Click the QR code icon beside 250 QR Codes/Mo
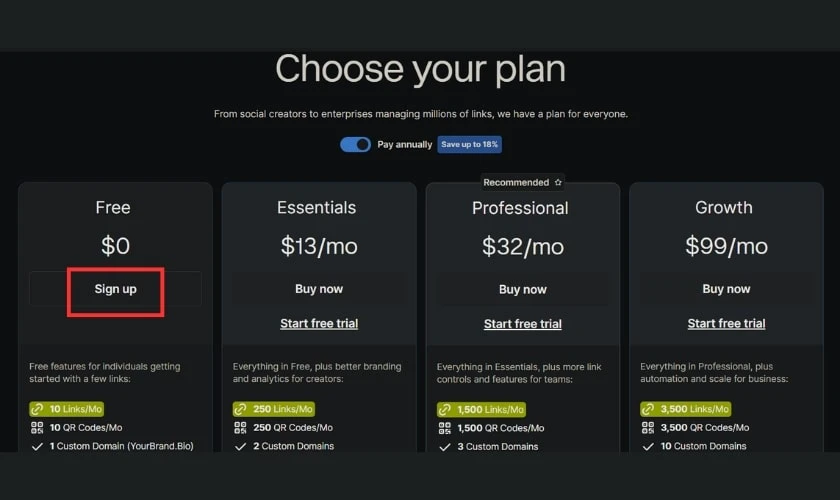Viewport: 840px width, 500px height. (240, 428)
